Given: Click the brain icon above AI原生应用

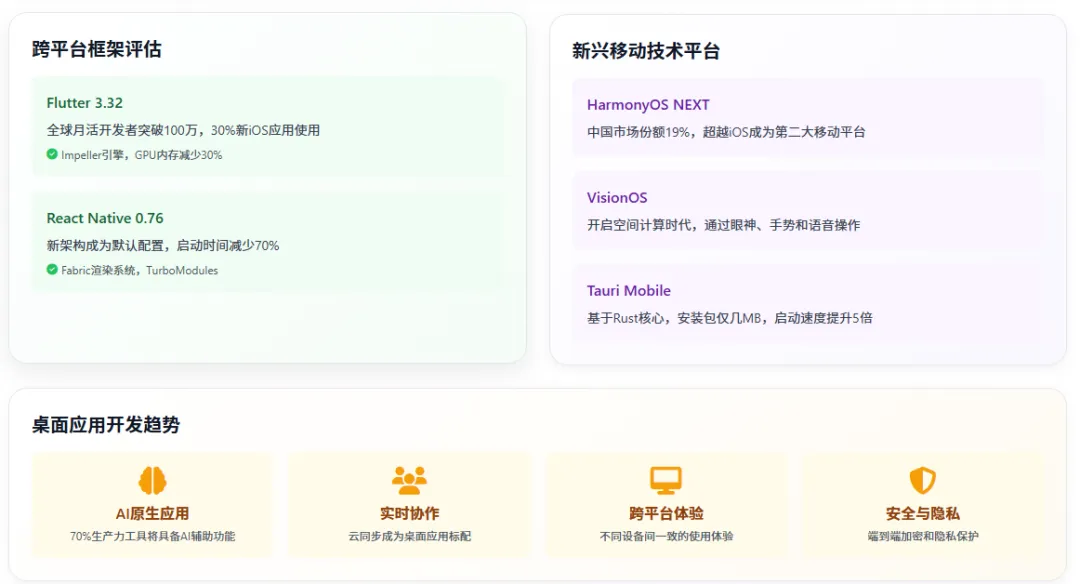Looking at the screenshot, I should [x=152, y=480].
